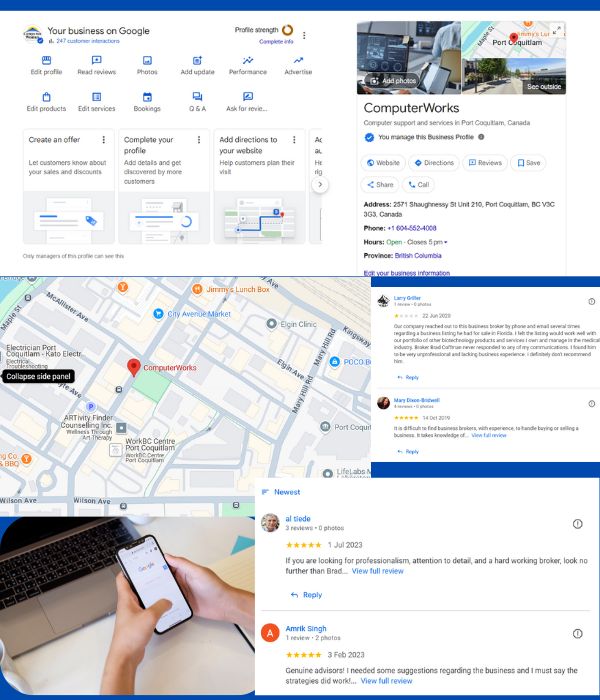This screenshot has width=600, height=700.
Task: Click the Directions button
Action: [434, 163]
